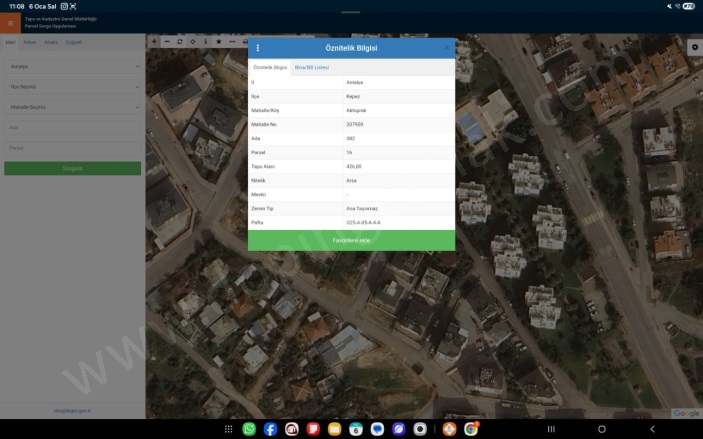The image size is (703, 439).
Task: Click the green Sorgula button
Action: 72,168
